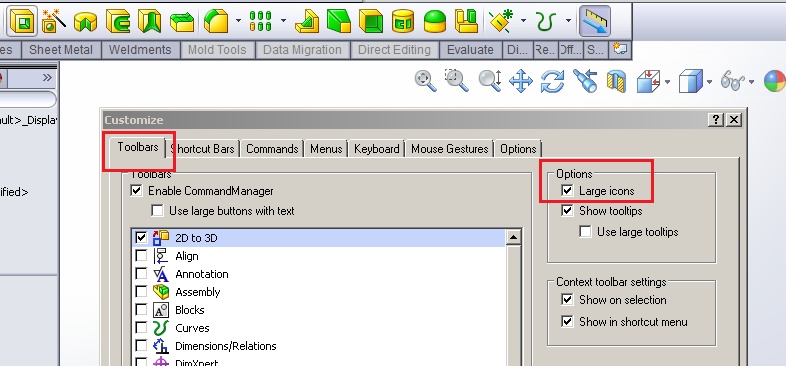The height and width of the screenshot is (366, 786).
Task: Click Zoom In/Out icon
Action: click(490, 81)
